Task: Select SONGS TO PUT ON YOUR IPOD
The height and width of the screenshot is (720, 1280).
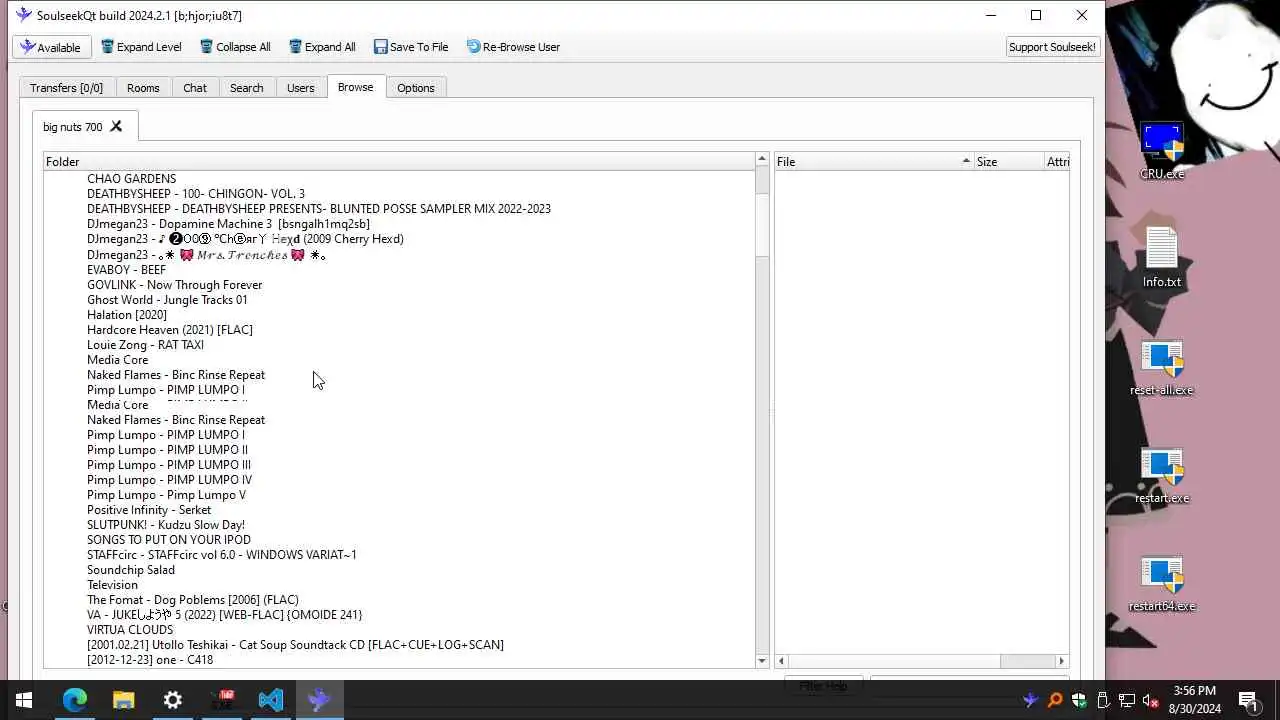Action: [x=169, y=539]
